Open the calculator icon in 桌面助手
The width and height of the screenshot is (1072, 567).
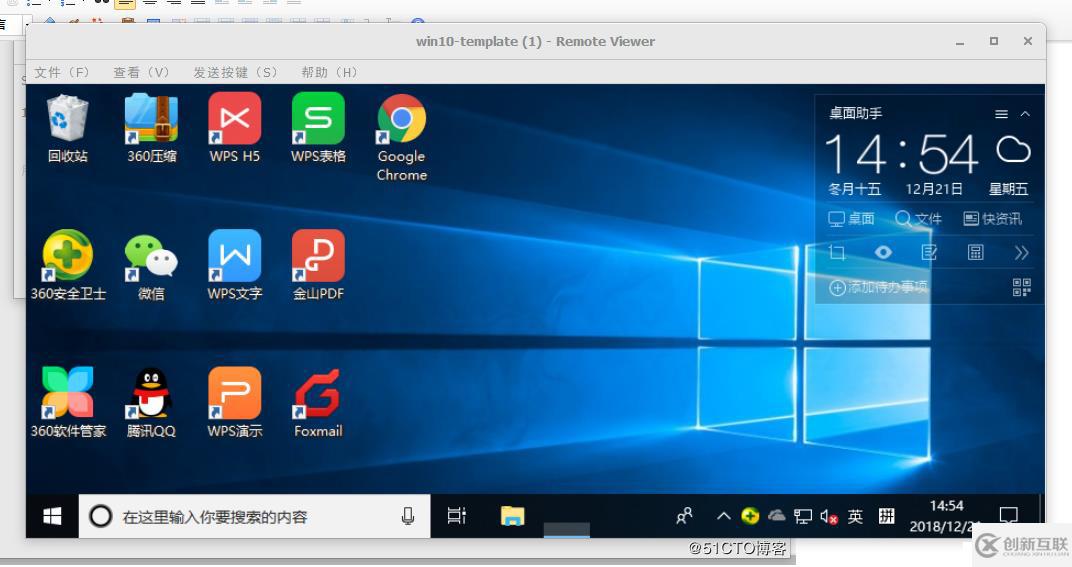pyautogui.click(x=976, y=252)
